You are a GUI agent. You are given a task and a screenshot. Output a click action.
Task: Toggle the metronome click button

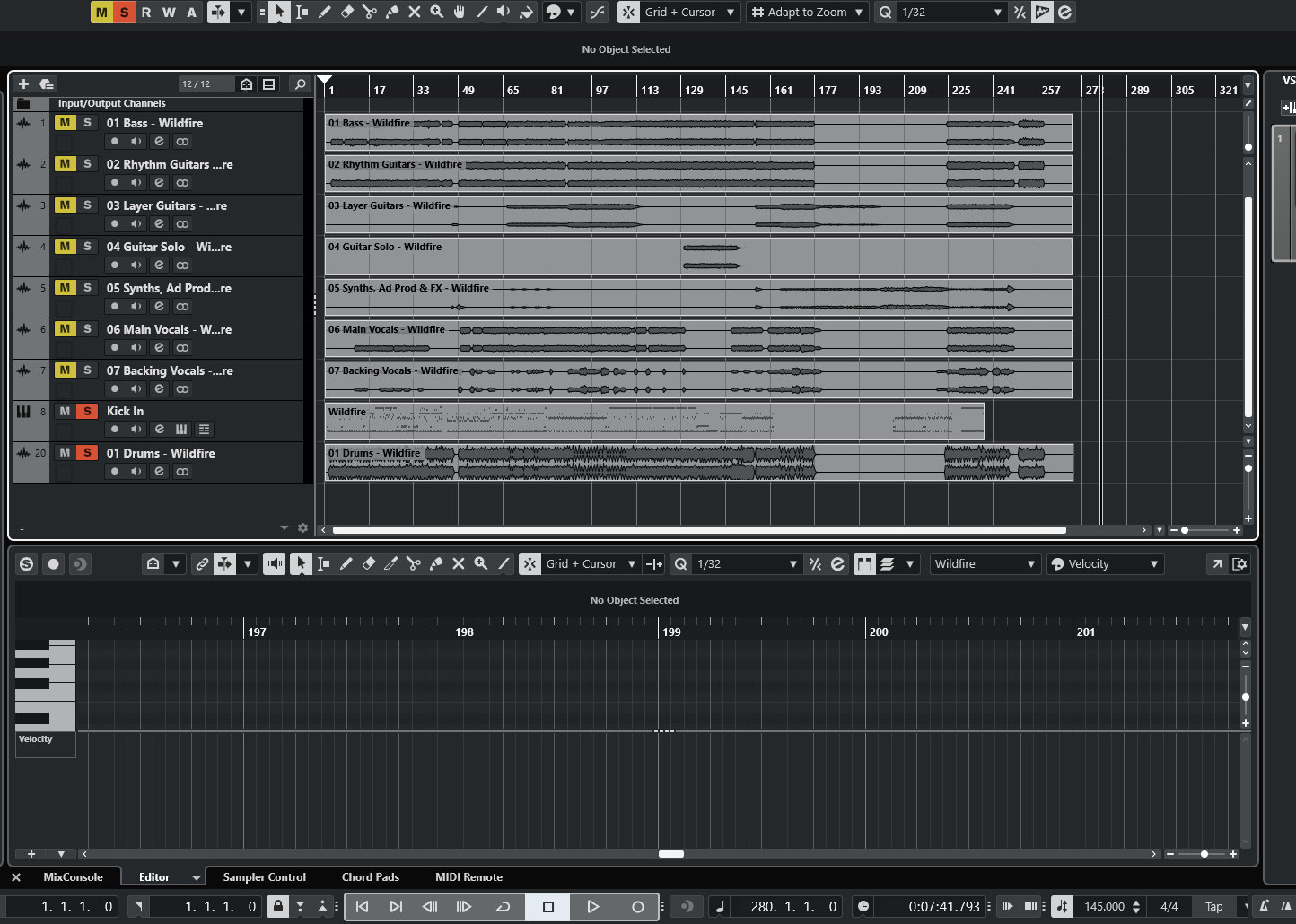pos(1264,906)
